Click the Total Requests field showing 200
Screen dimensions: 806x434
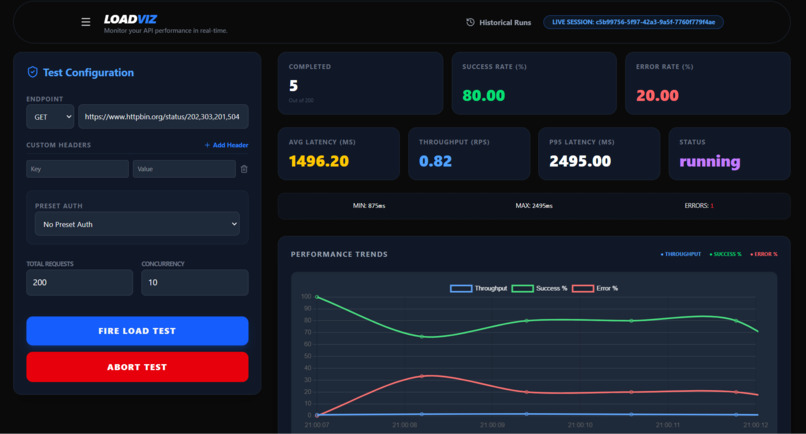pos(80,282)
